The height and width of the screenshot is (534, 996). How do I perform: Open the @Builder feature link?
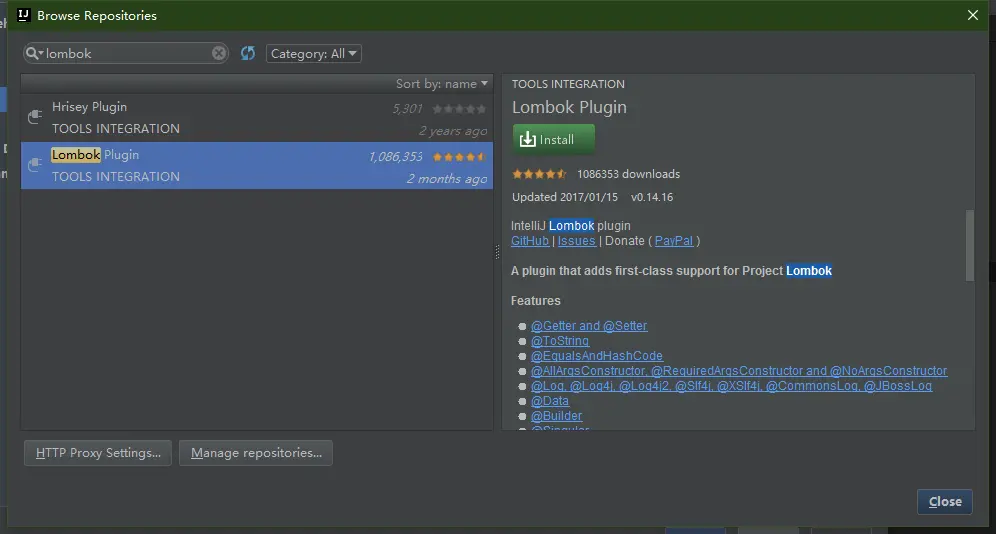pyautogui.click(x=556, y=416)
